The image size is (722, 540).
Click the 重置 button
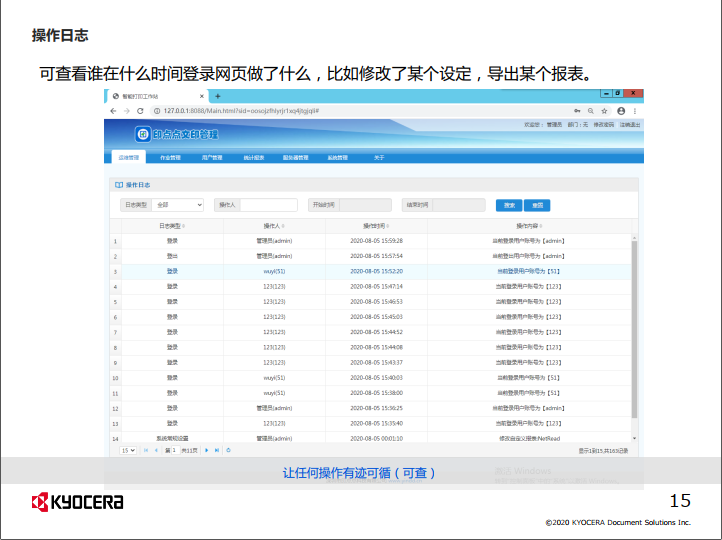coord(537,205)
